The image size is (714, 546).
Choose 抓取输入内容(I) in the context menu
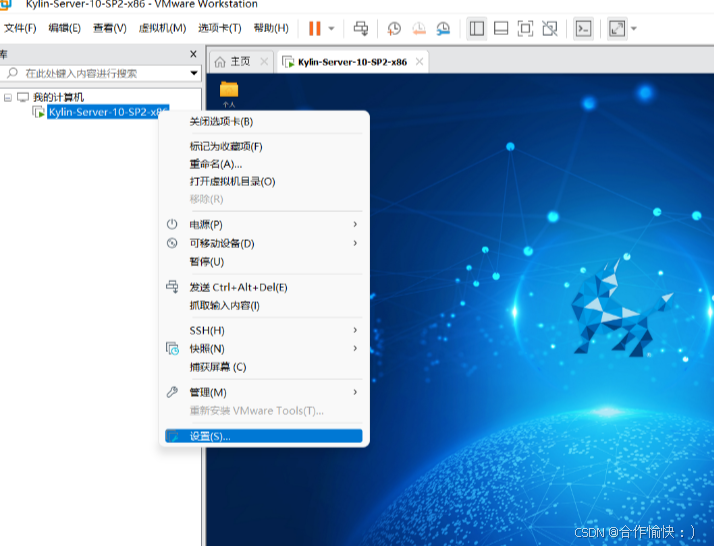click(x=264, y=306)
